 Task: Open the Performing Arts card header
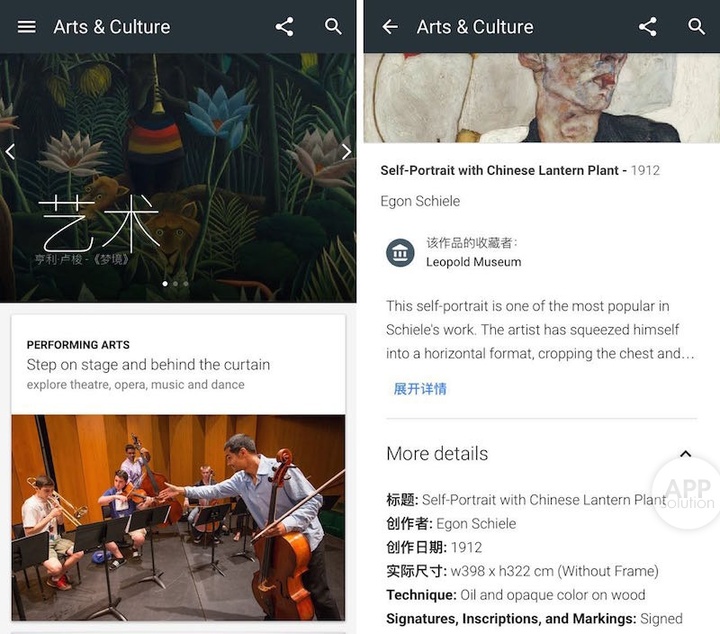(x=178, y=365)
